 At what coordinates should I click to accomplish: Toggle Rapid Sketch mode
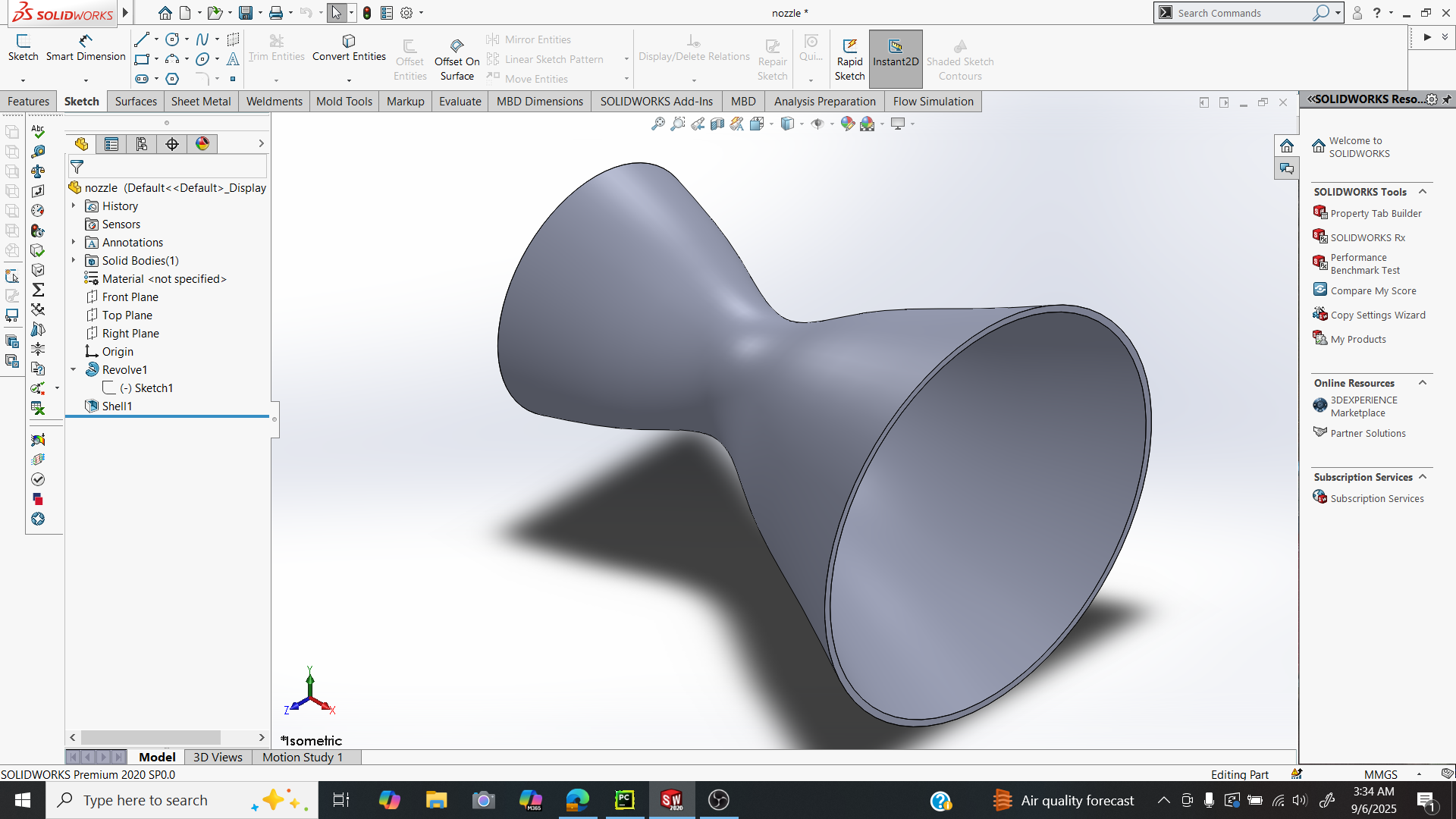[x=849, y=59]
